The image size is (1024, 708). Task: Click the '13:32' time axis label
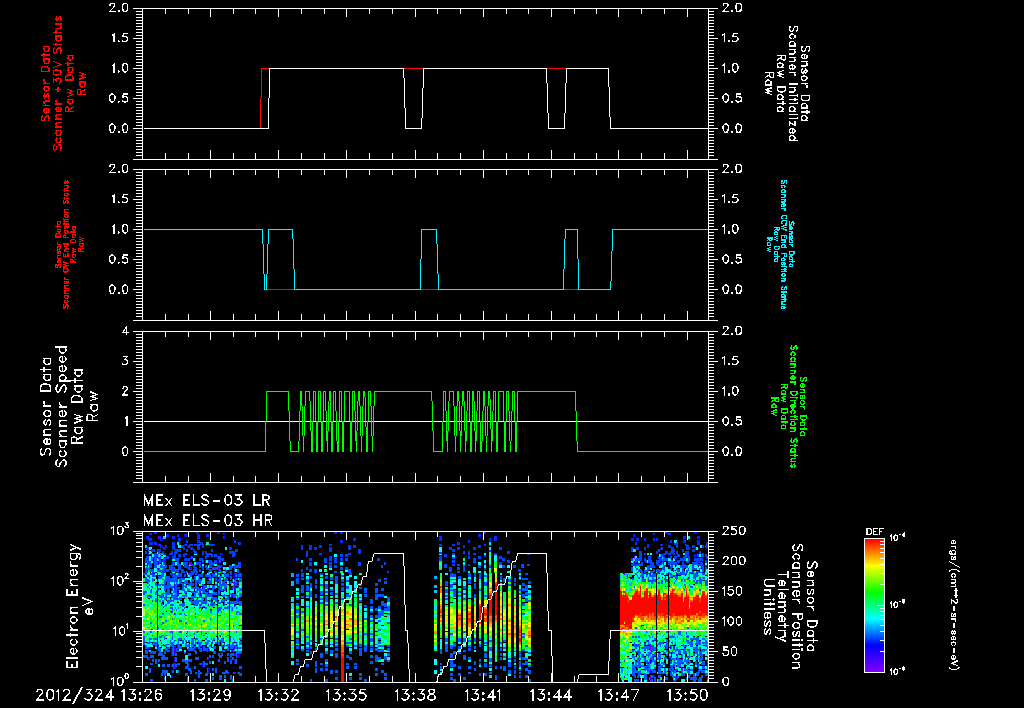coord(278,695)
